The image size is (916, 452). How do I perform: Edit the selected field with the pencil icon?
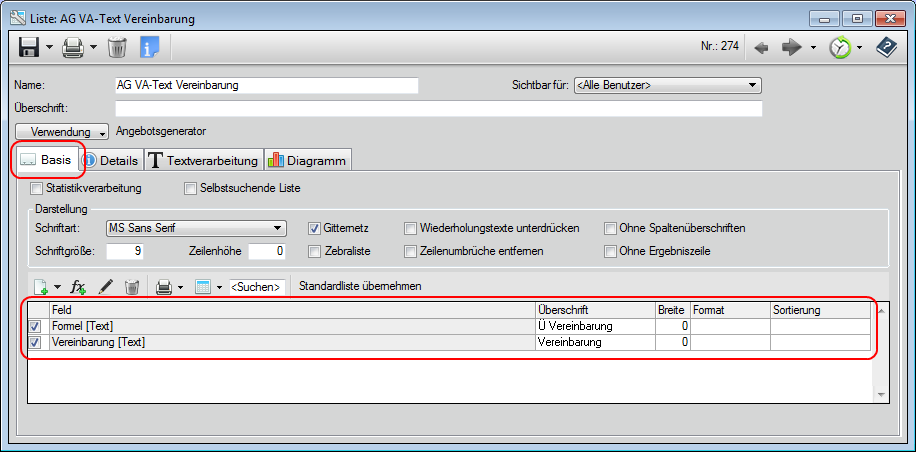105,287
